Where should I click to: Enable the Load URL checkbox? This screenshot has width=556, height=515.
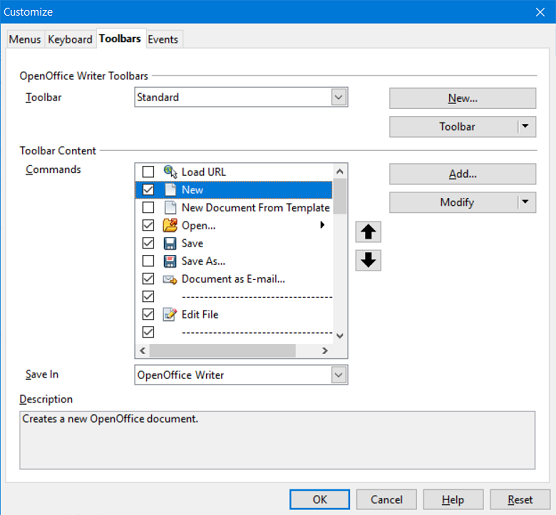[148, 172]
